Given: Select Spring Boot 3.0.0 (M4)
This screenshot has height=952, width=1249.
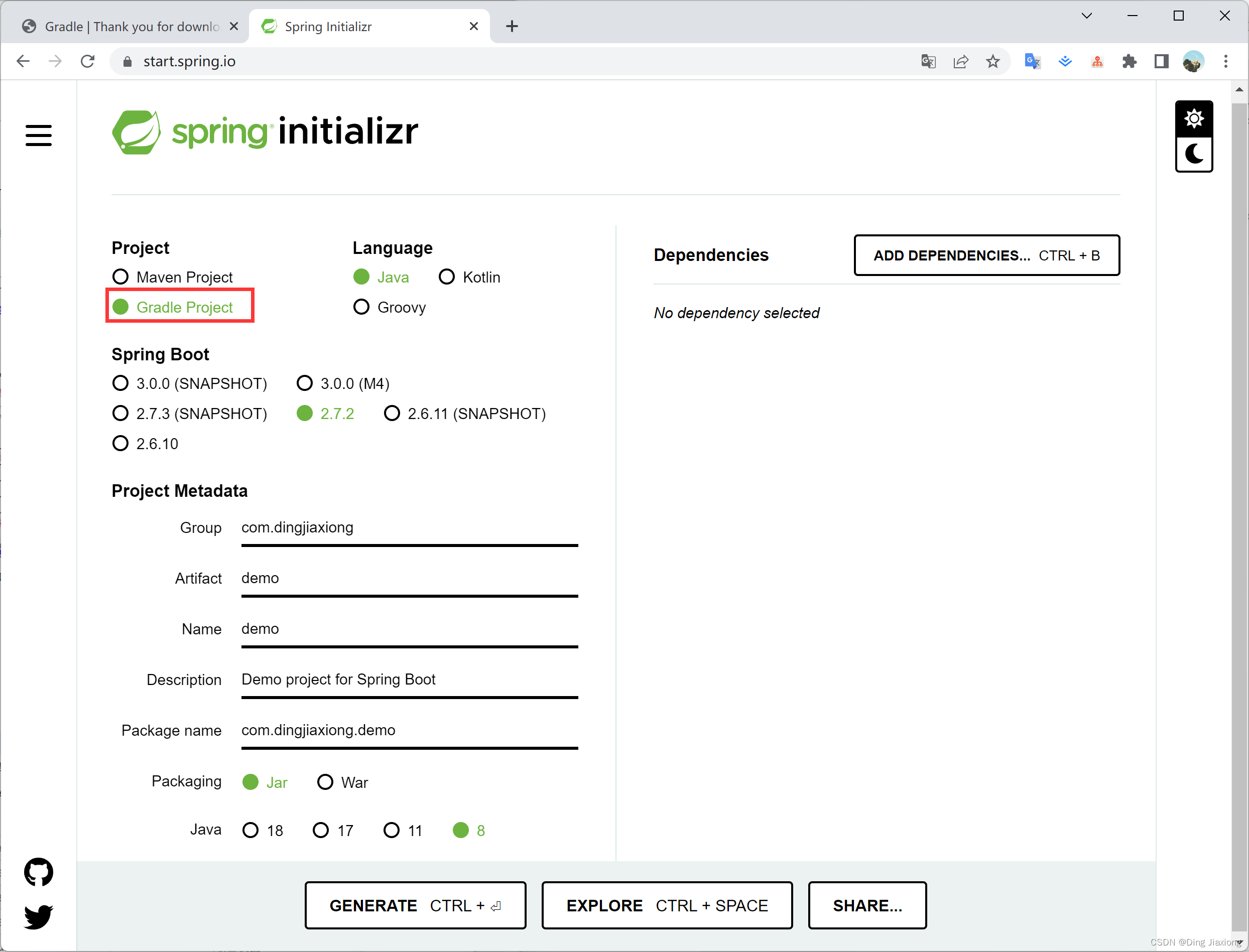Looking at the screenshot, I should 343,383.
